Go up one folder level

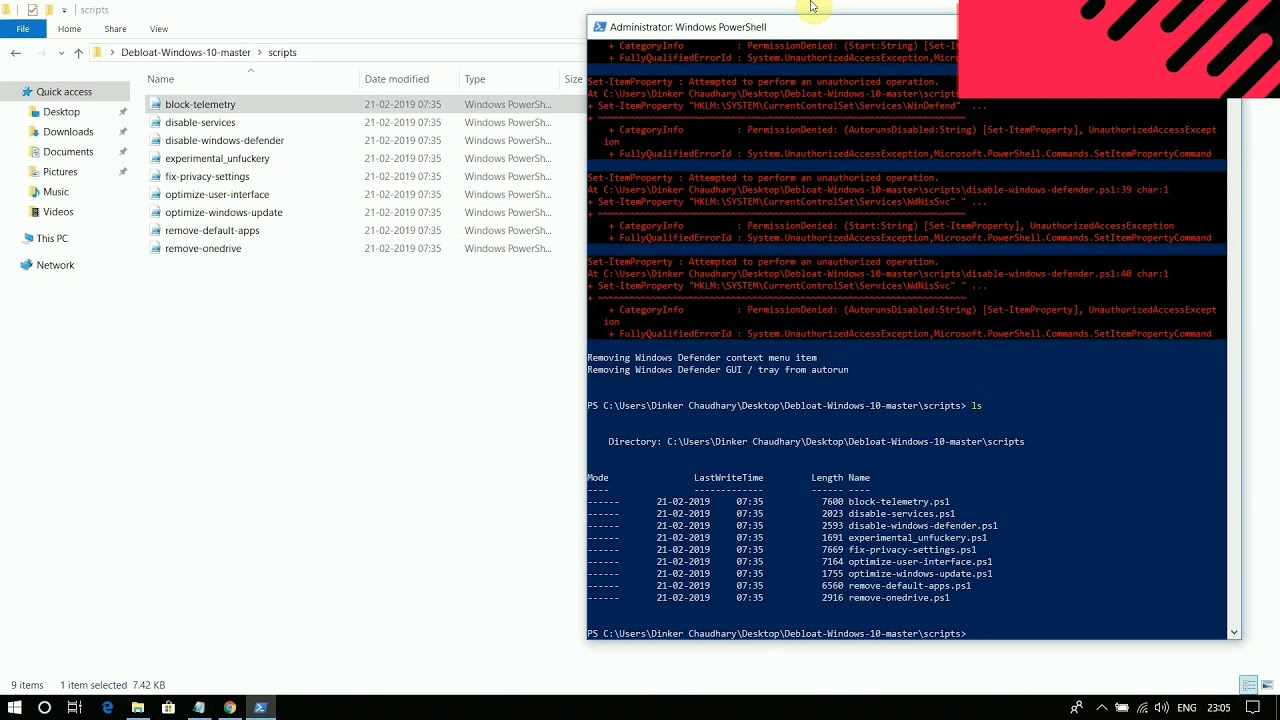pos(78,53)
